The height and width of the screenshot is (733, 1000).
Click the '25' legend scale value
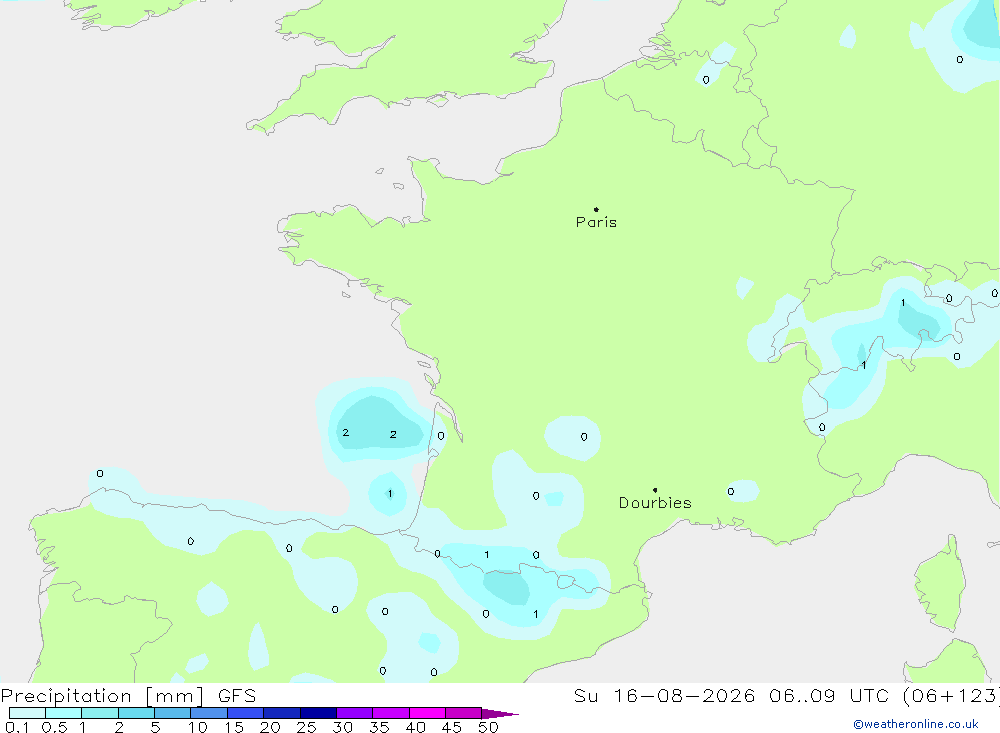tap(306, 727)
